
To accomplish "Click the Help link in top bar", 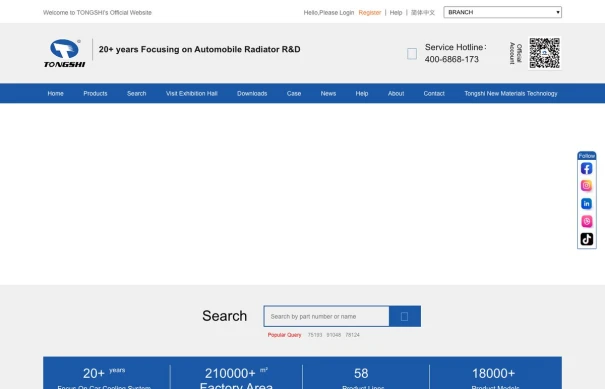I will click(x=396, y=13).
